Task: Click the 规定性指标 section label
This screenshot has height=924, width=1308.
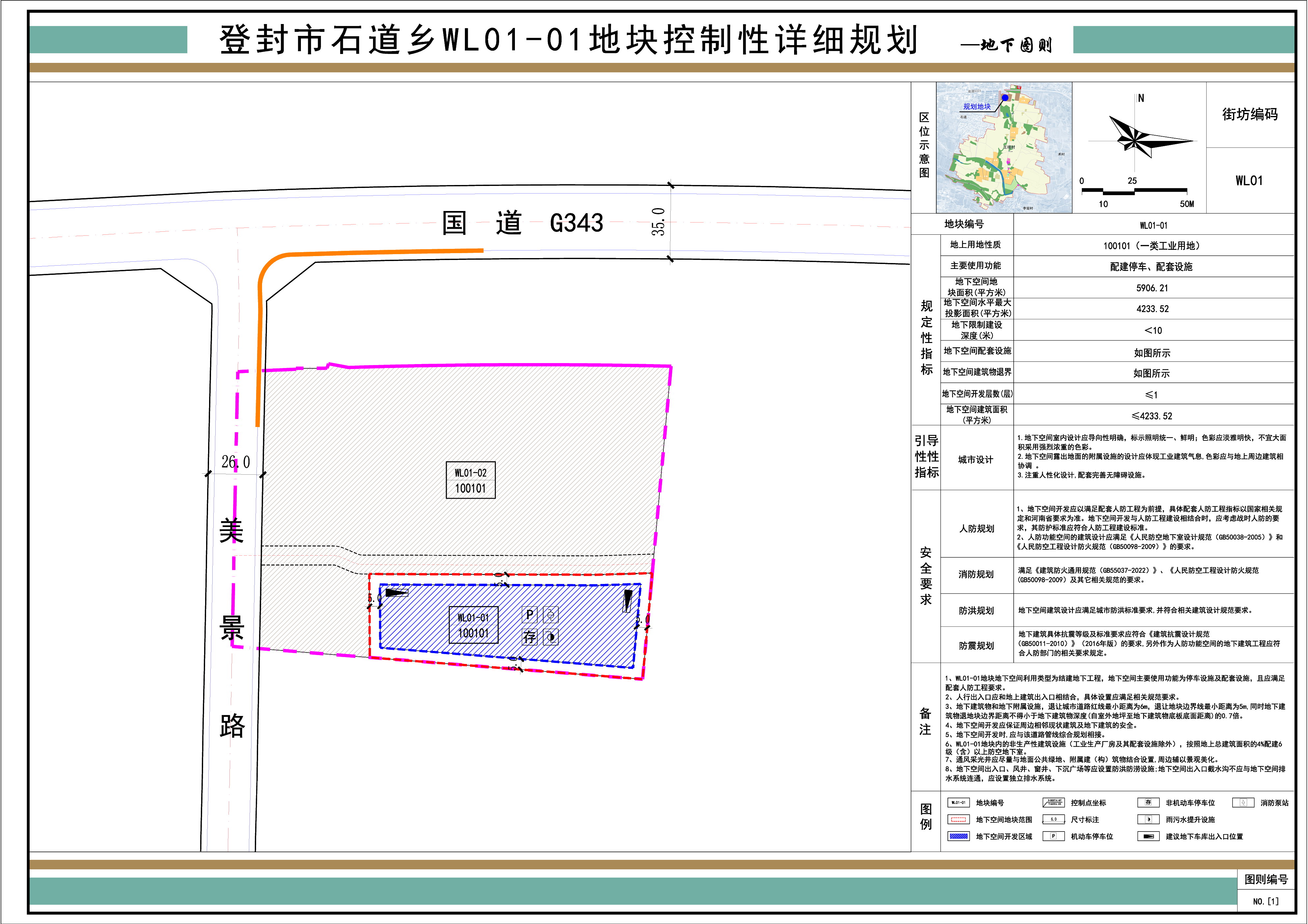Action: coord(926,338)
